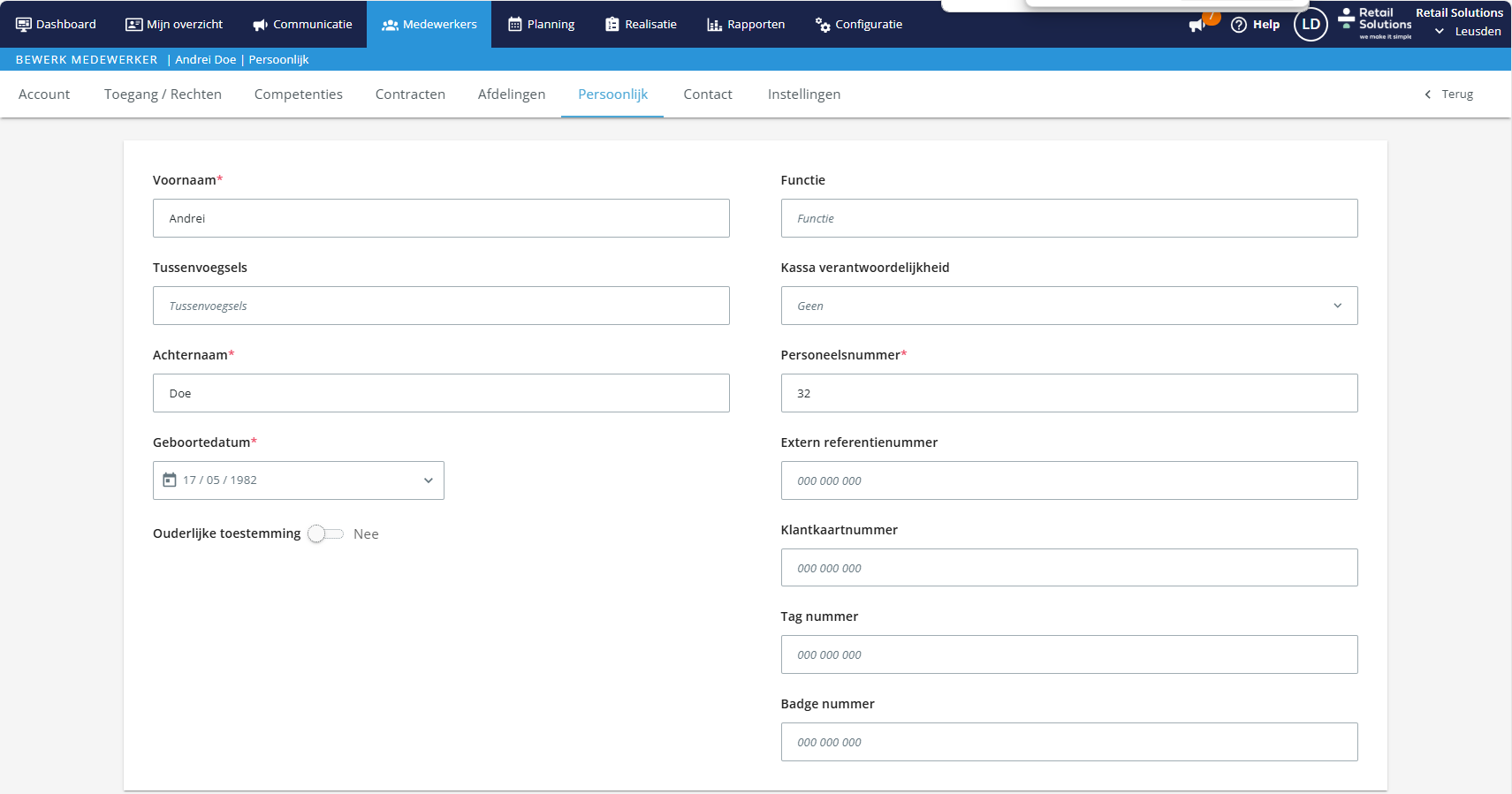Click the Help text link
The width and height of the screenshot is (1512, 794).
pos(1265,25)
